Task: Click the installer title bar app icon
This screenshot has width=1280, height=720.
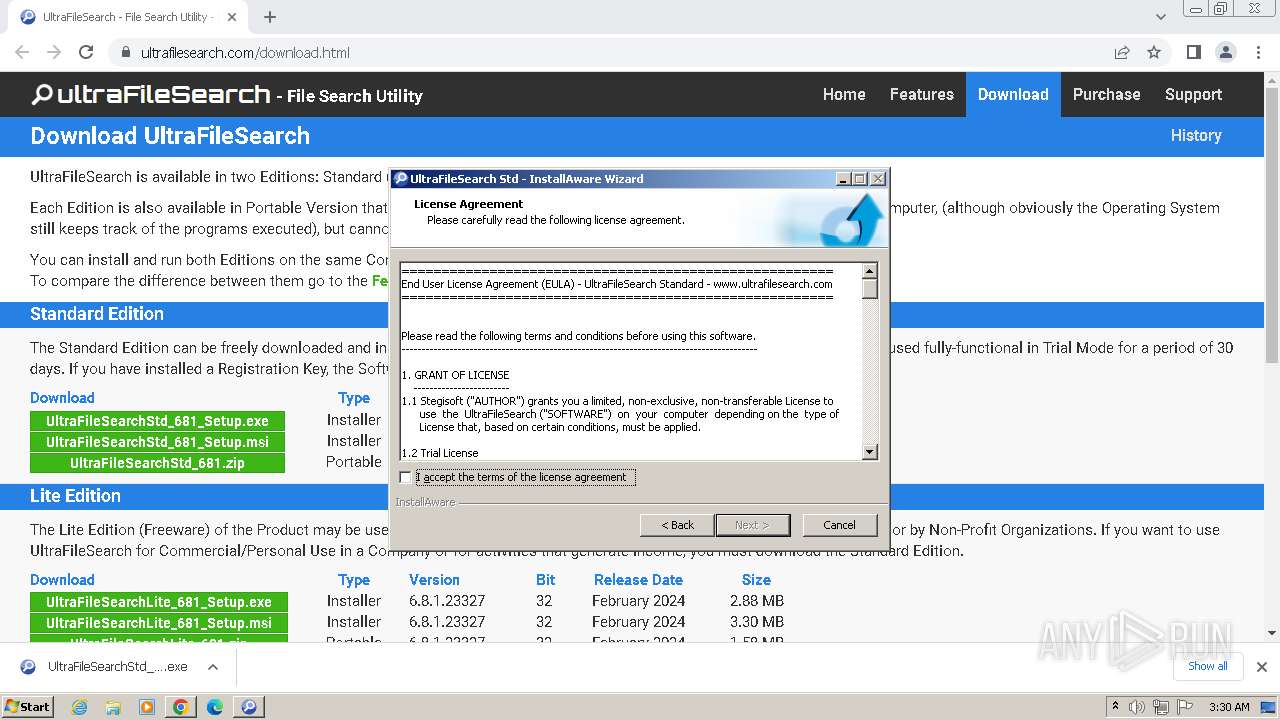Action: tap(401, 179)
